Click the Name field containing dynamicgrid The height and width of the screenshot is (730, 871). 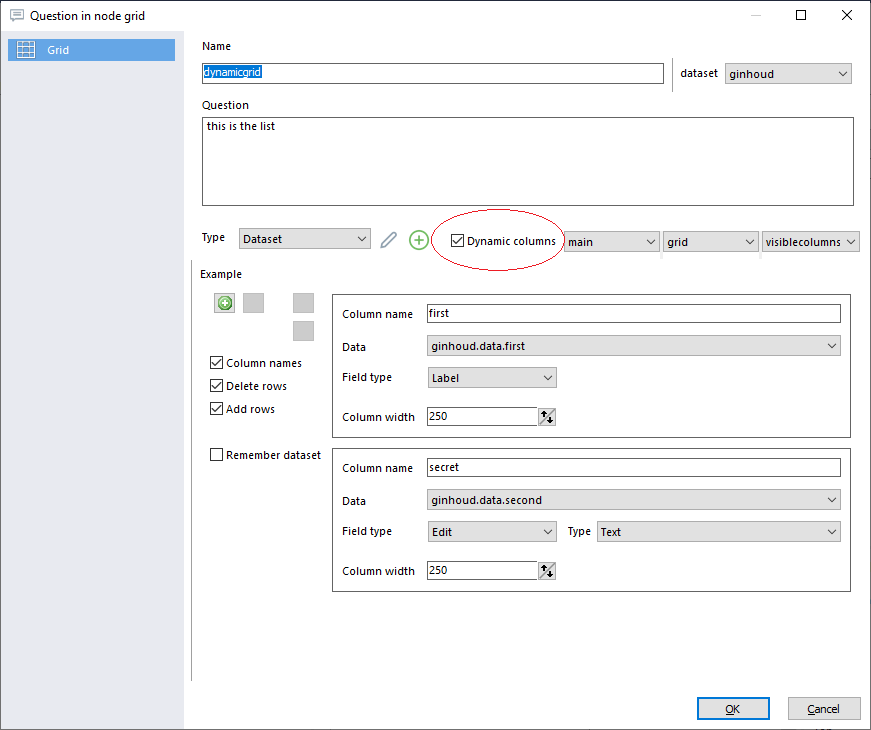(433, 73)
